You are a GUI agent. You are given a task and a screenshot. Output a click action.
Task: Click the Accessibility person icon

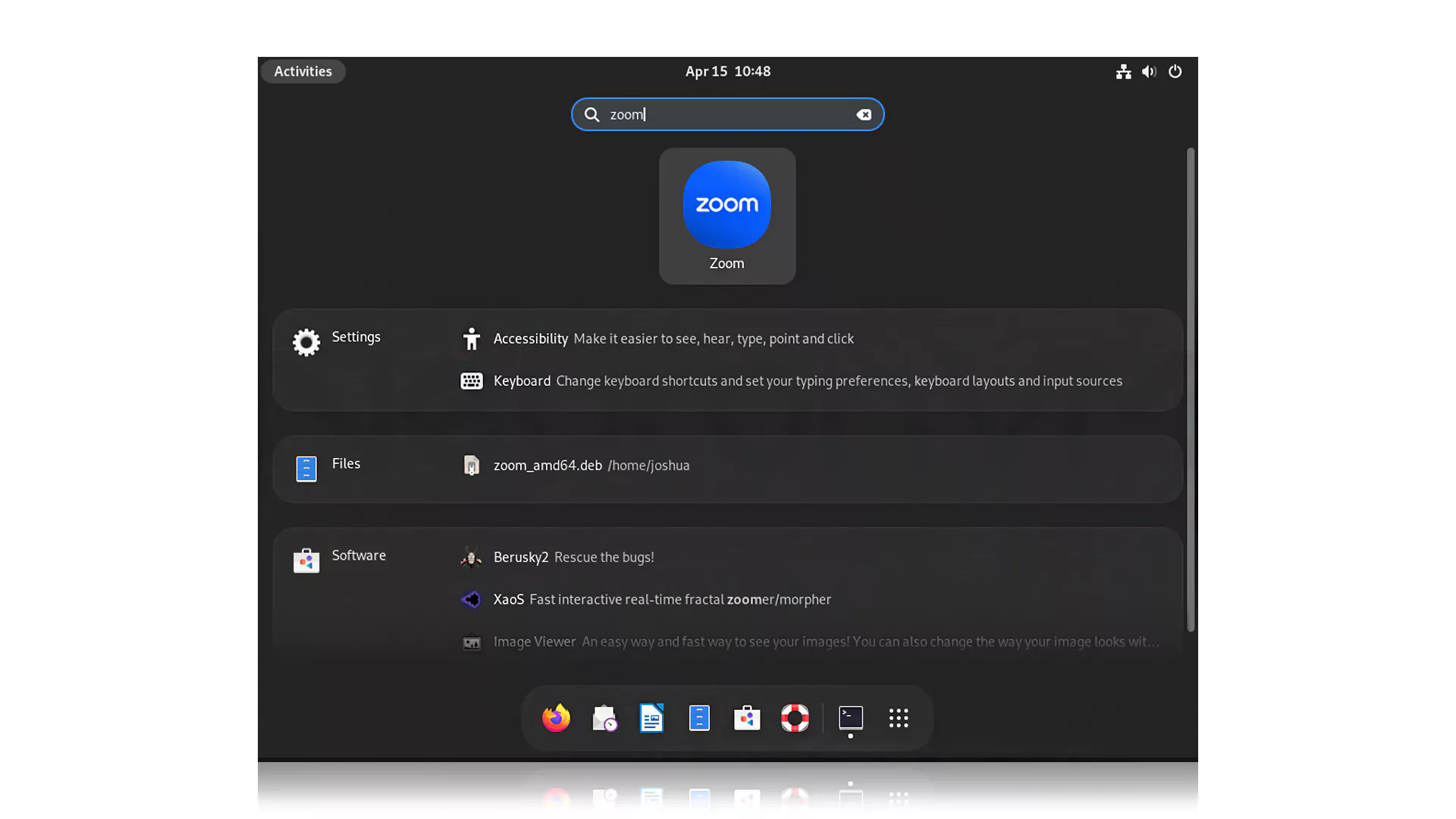(471, 339)
